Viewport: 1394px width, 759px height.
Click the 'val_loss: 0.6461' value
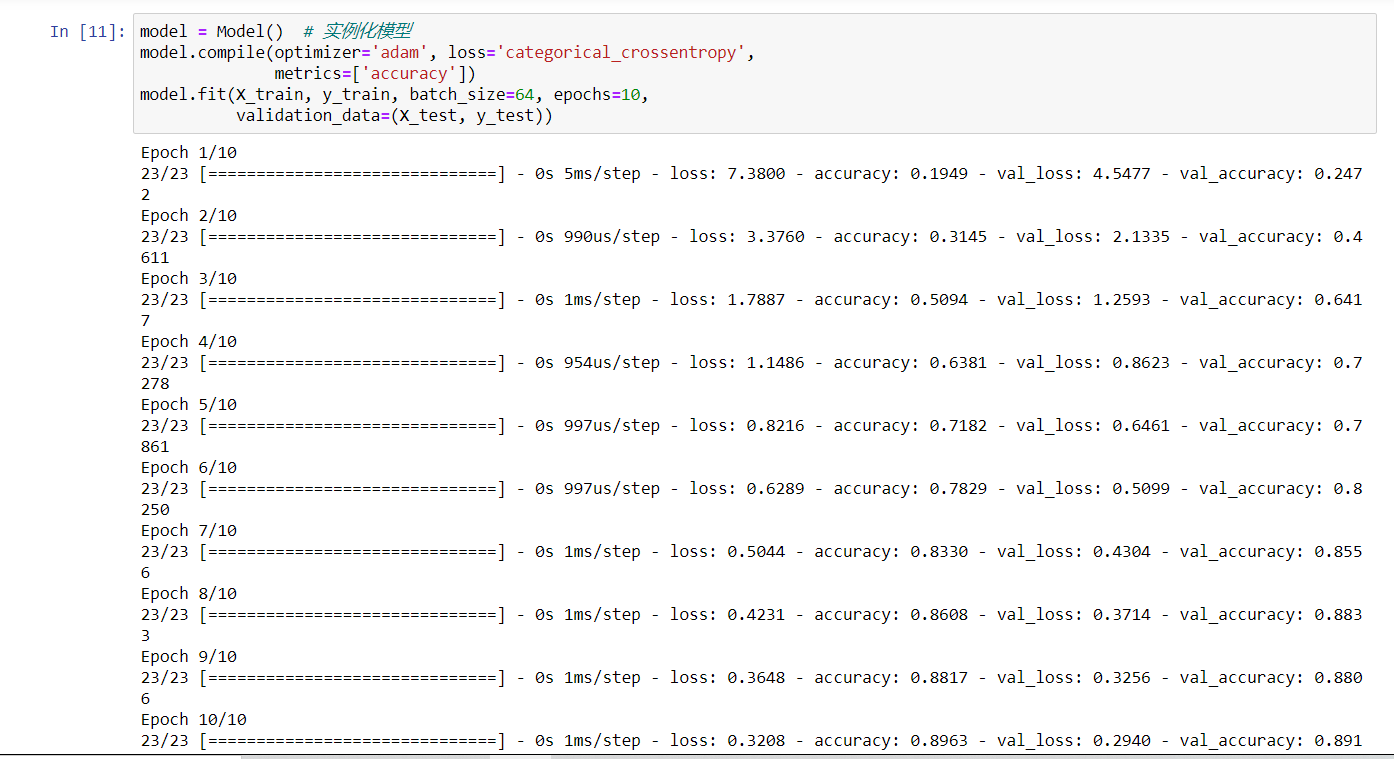coord(1093,426)
